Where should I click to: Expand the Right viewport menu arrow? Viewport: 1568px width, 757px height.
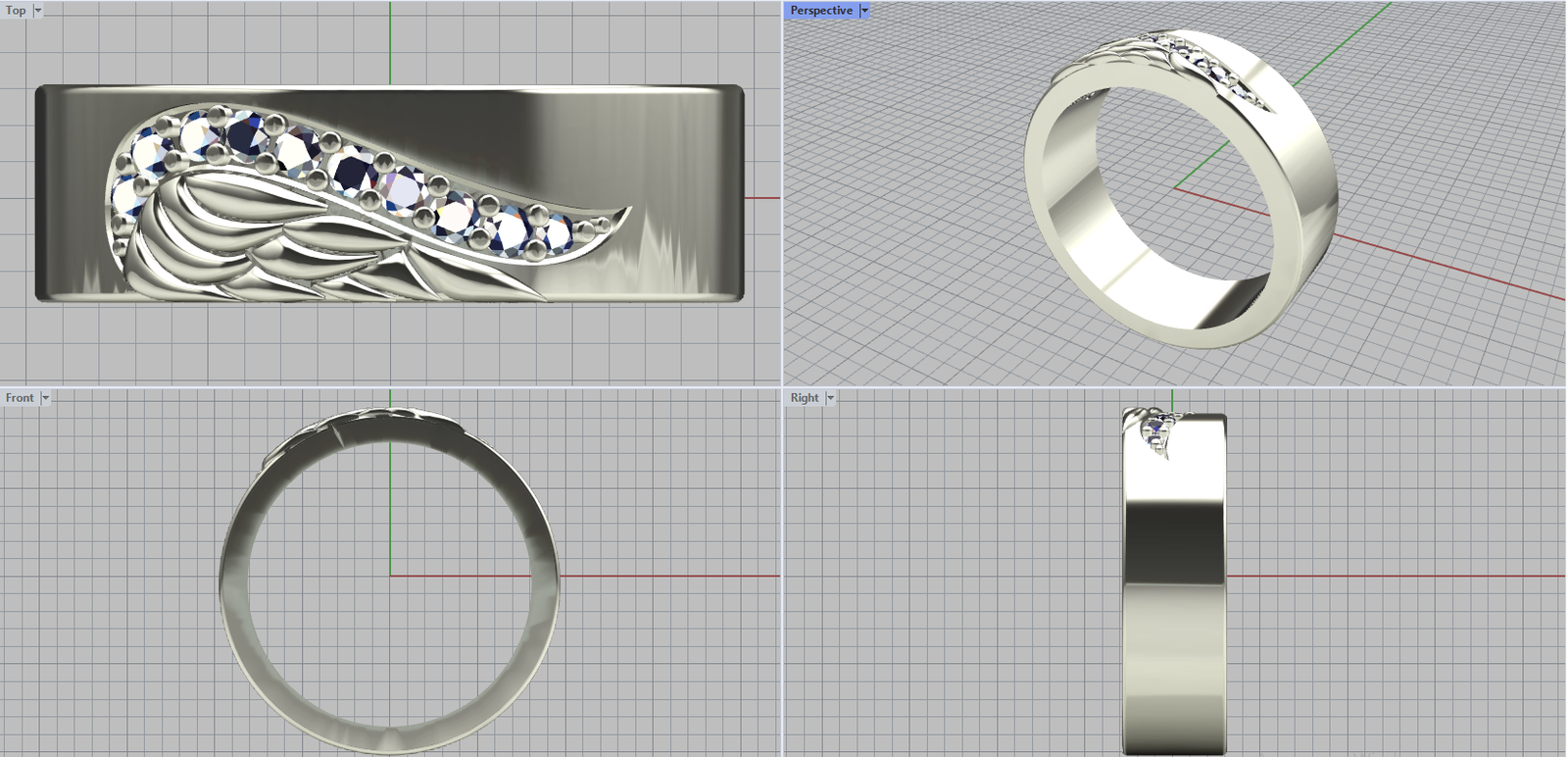[x=830, y=398]
